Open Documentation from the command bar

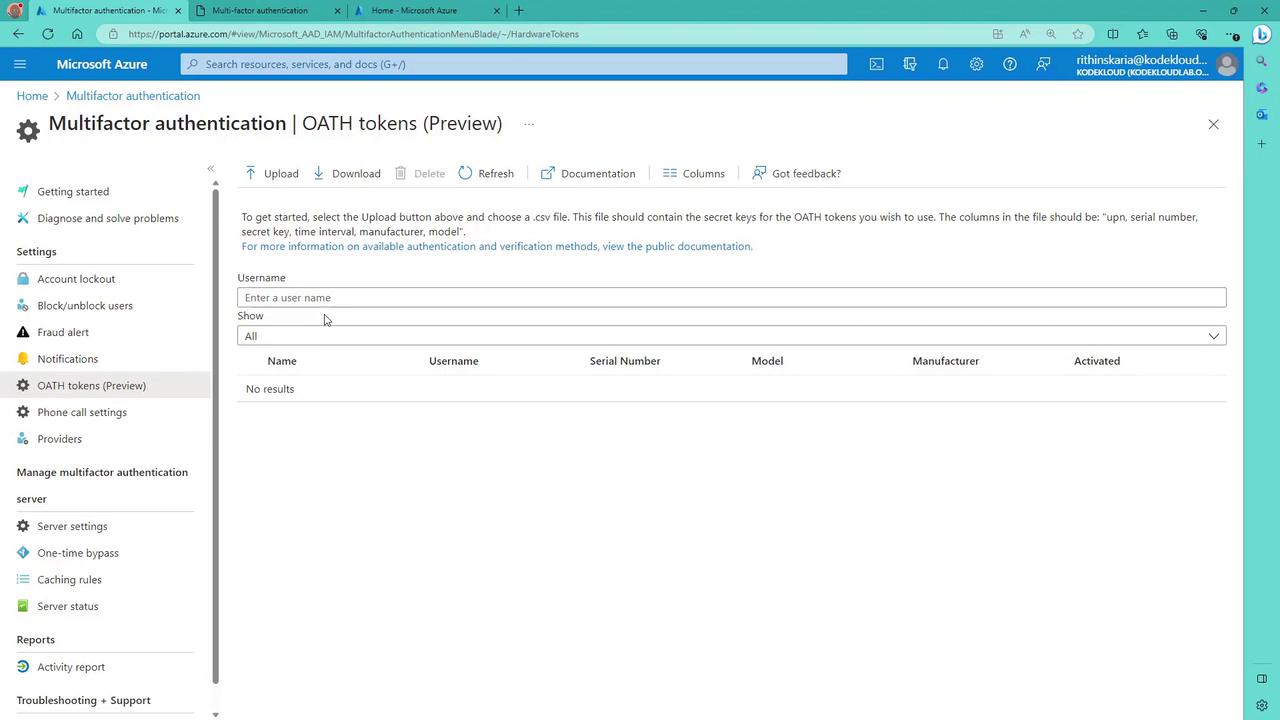pos(588,174)
